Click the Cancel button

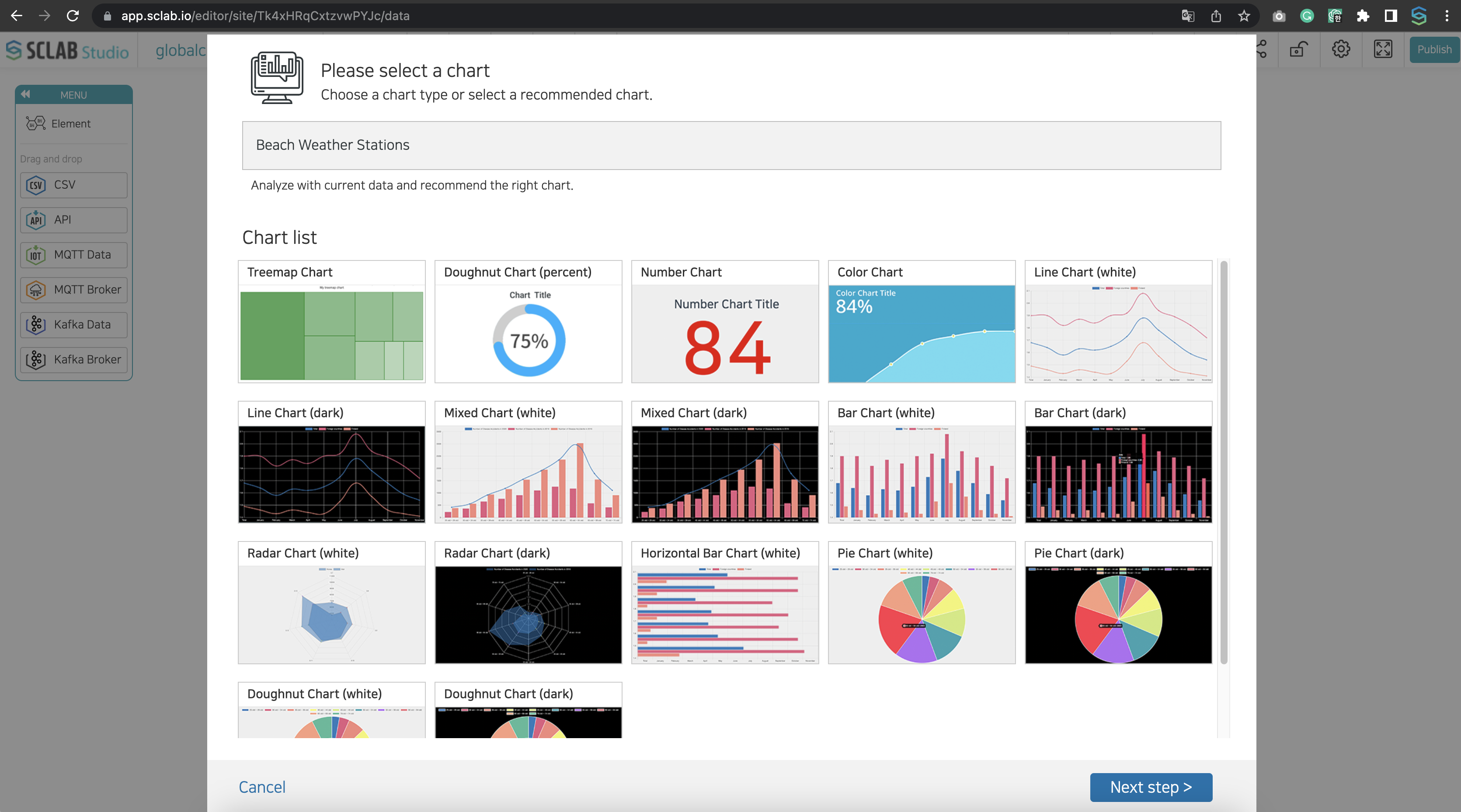point(261,786)
